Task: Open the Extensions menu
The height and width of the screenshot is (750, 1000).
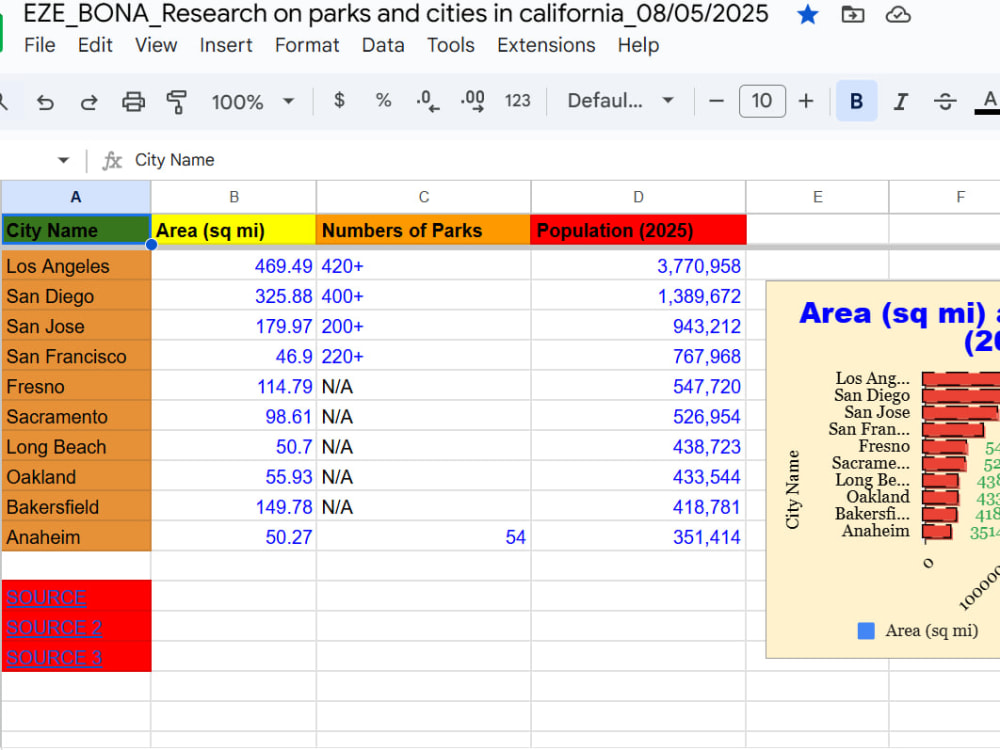Action: click(546, 45)
